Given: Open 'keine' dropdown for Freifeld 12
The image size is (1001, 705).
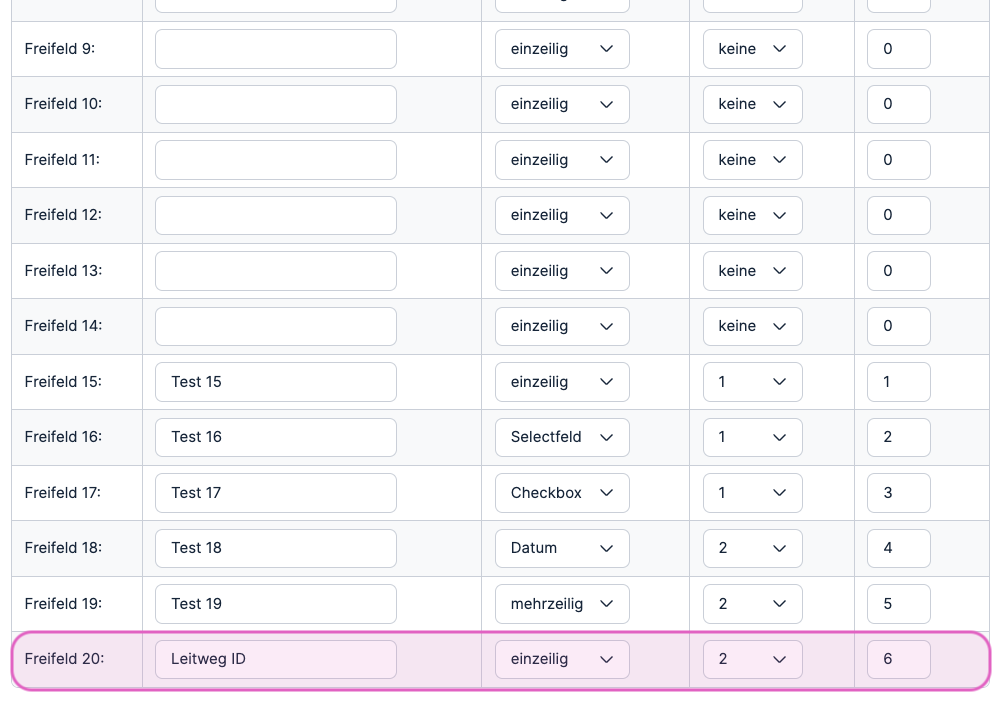Looking at the screenshot, I should pos(752,215).
